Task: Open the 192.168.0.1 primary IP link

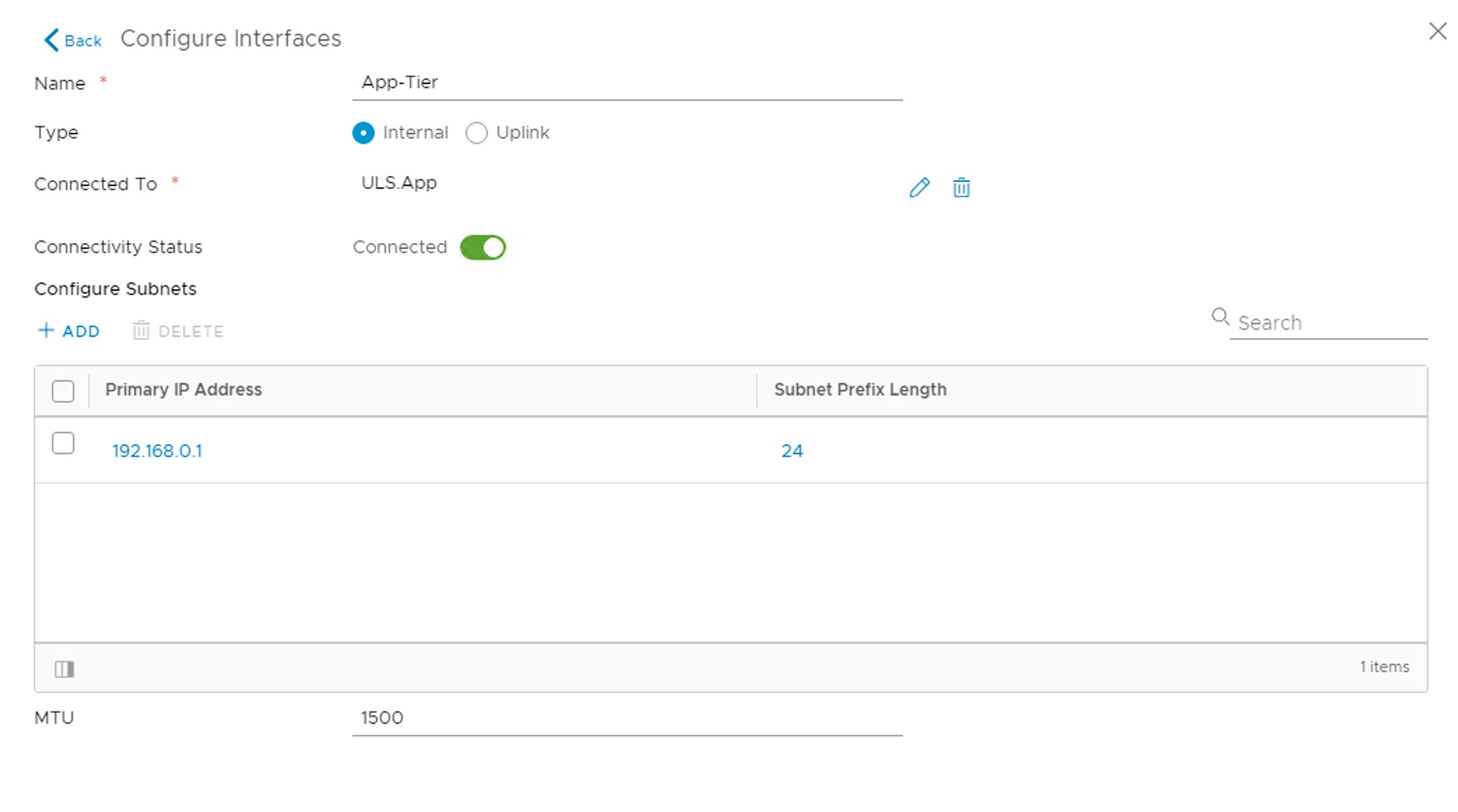Action: [157, 451]
